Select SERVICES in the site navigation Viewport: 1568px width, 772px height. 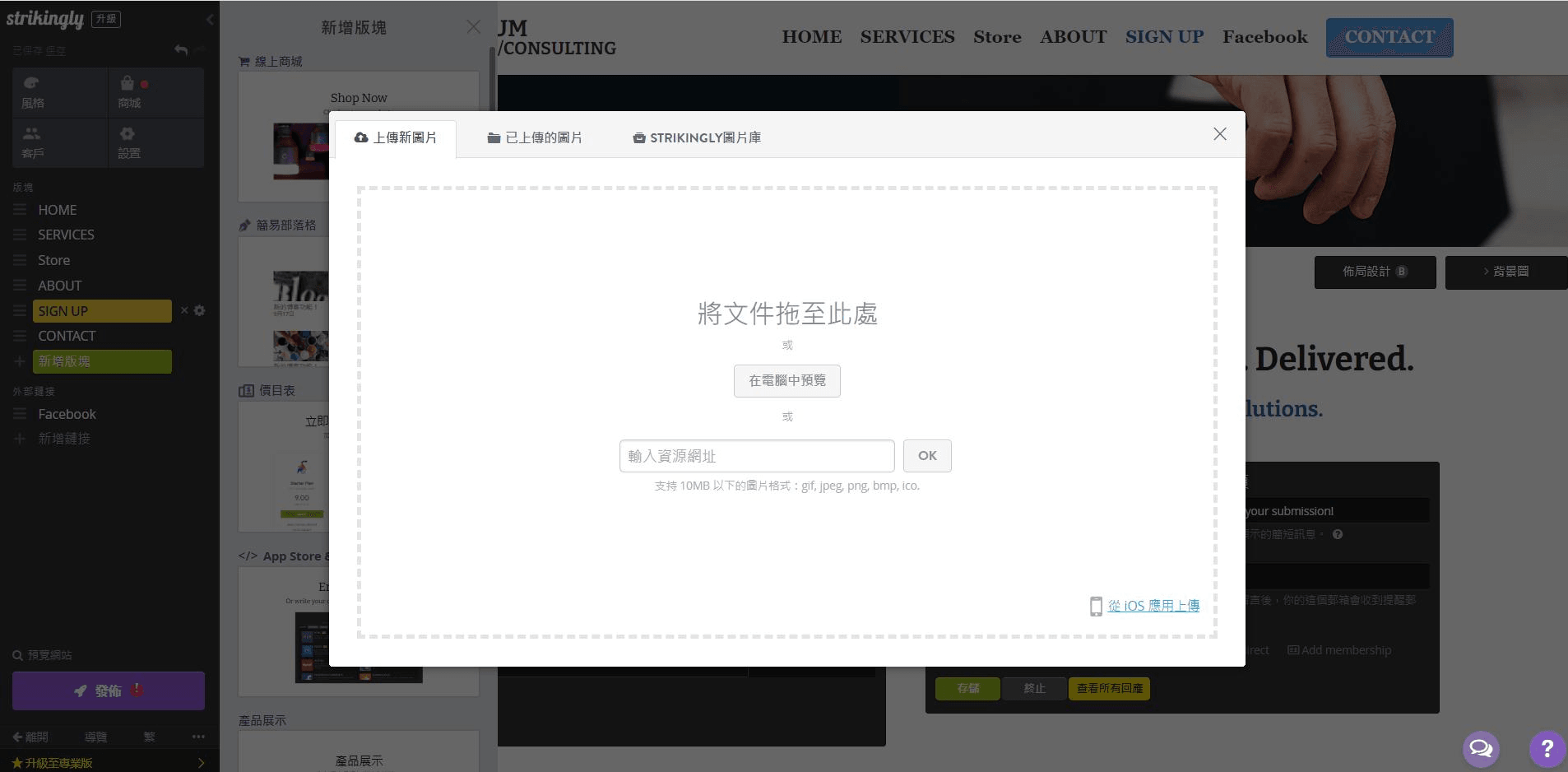coord(907,36)
